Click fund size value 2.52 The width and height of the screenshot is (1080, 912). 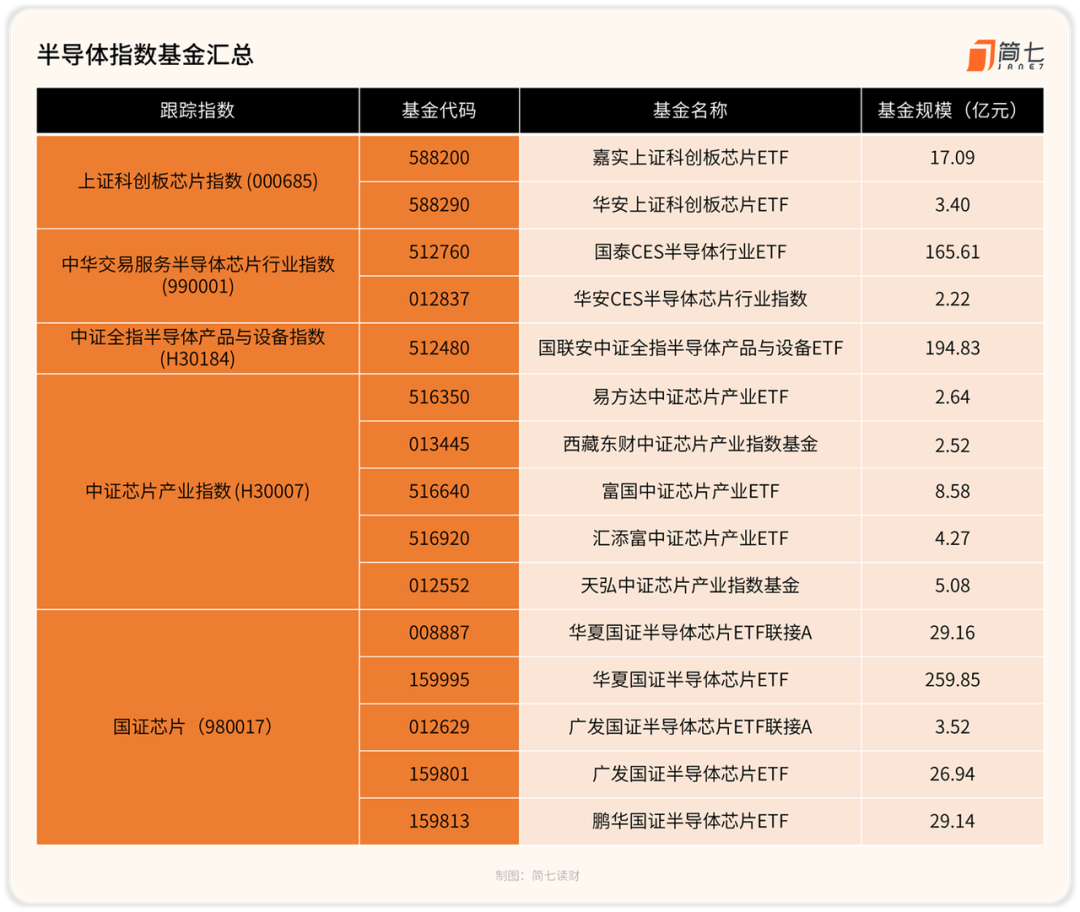tap(952, 446)
